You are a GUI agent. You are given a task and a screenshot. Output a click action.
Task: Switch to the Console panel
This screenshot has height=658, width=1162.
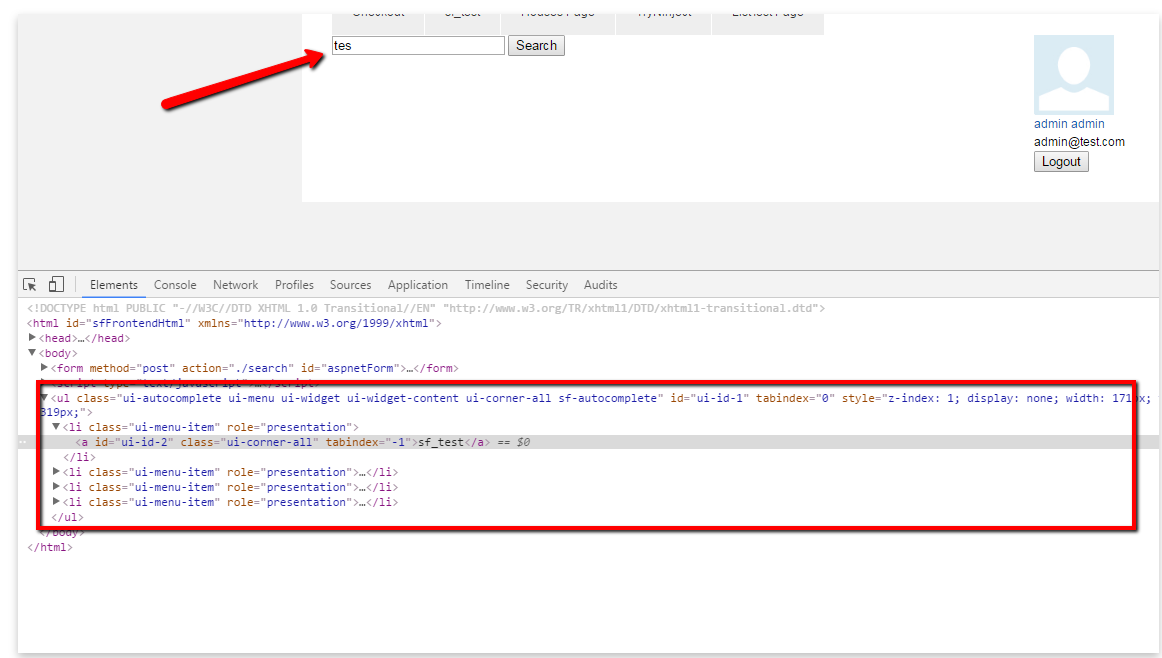pos(175,284)
